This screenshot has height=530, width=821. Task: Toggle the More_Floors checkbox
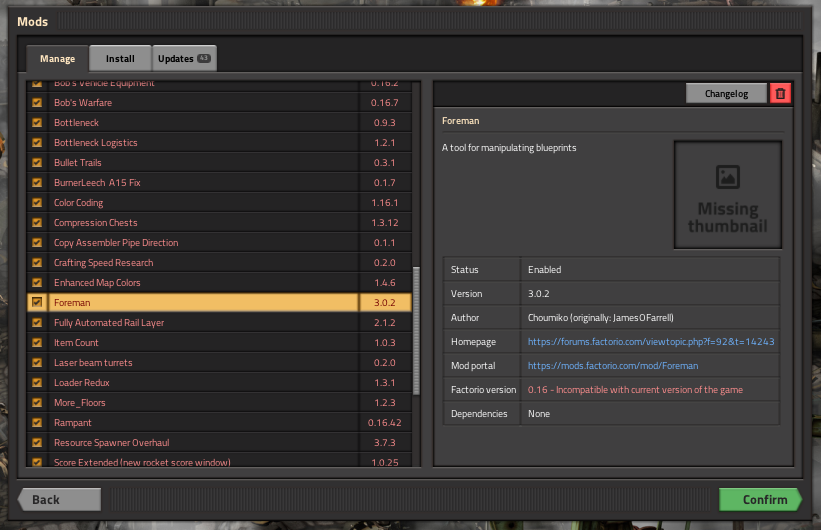coord(37,403)
